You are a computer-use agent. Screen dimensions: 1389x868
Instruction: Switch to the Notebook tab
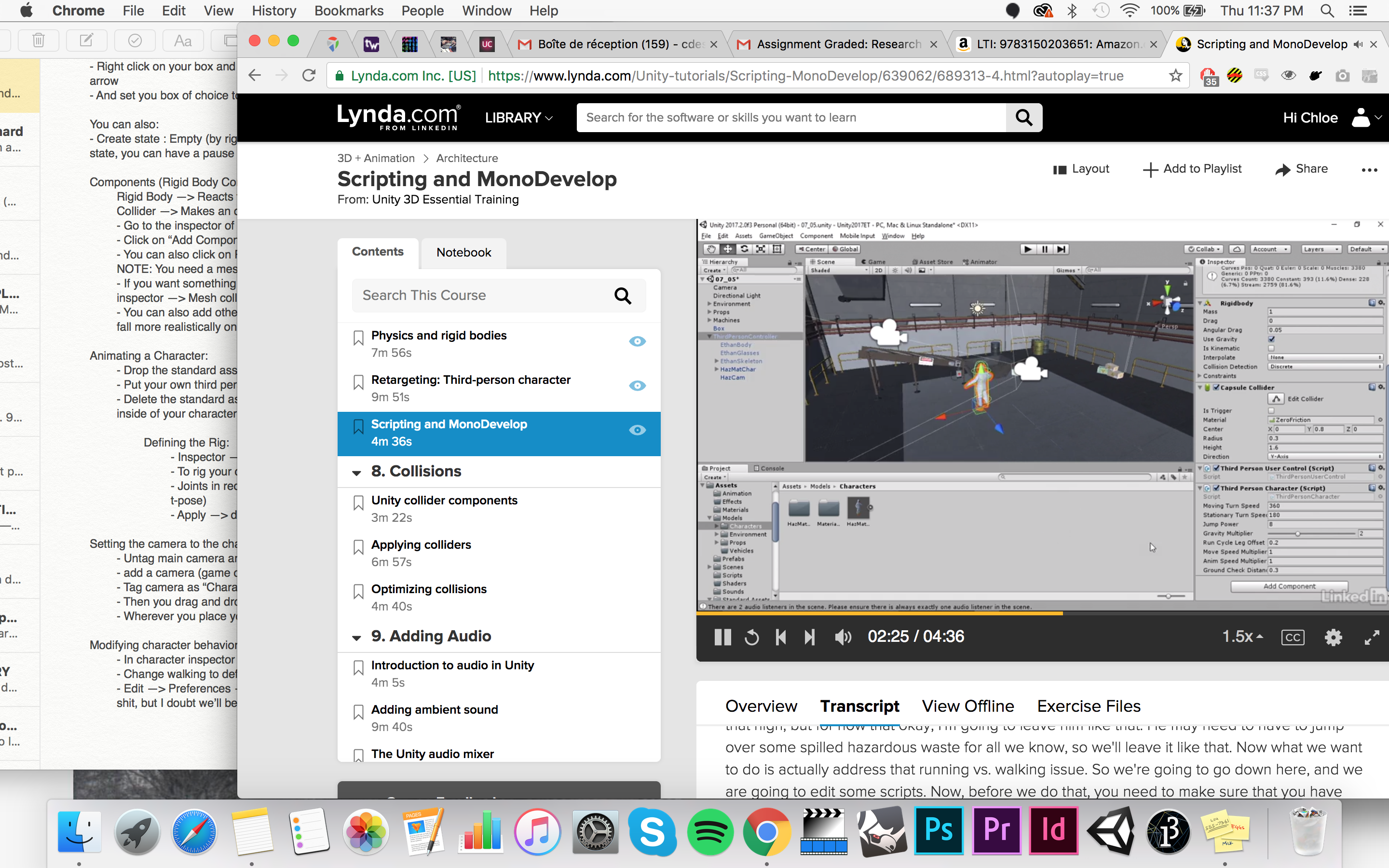[464, 253]
